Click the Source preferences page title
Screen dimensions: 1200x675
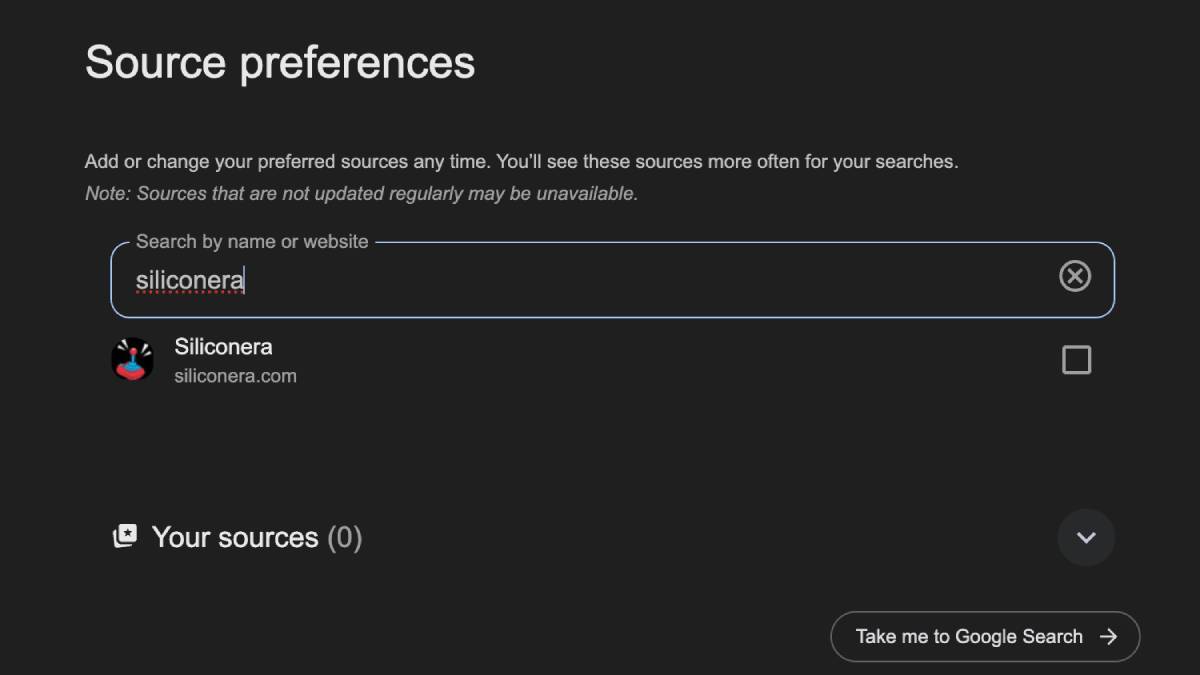pos(280,62)
